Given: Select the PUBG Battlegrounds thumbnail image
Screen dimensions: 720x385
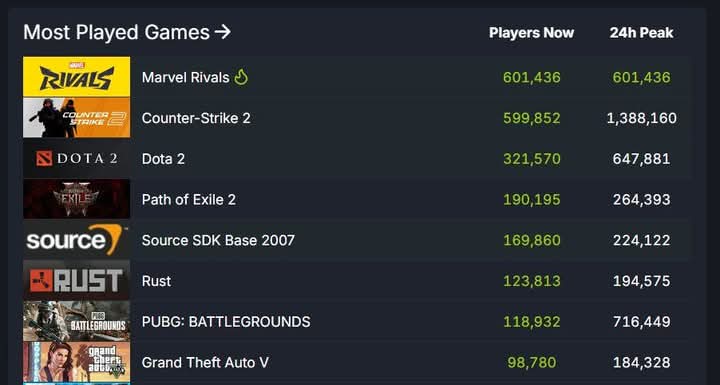Looking at the screenshot, I should click(77, 321).
